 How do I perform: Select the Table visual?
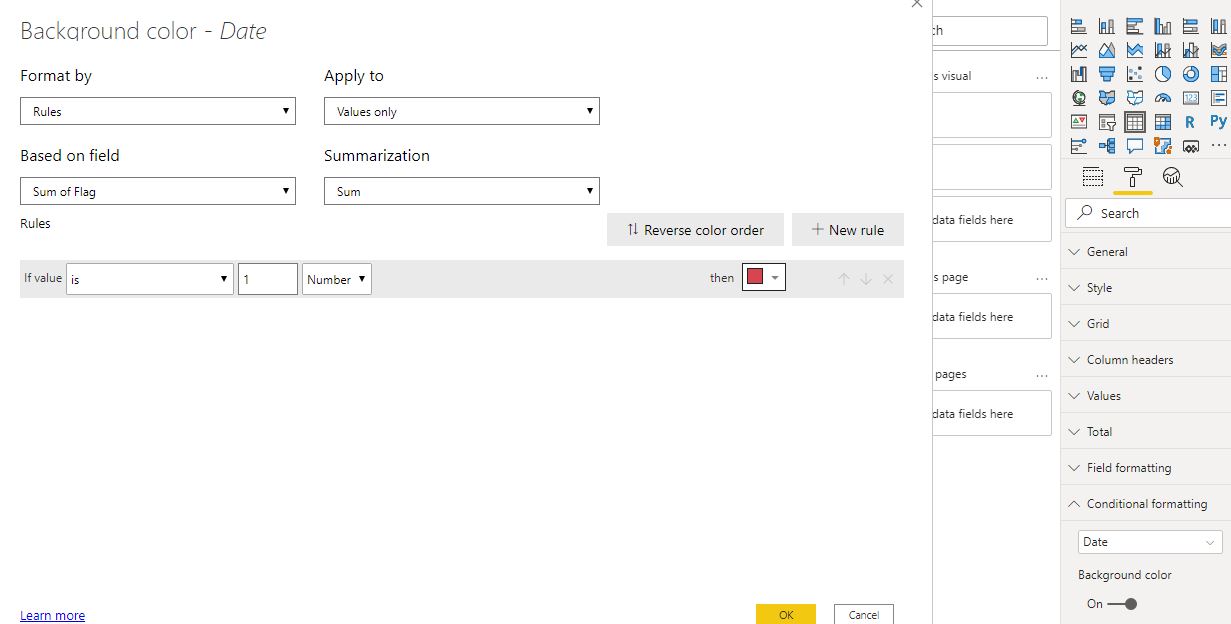(x=1135, y=122)
